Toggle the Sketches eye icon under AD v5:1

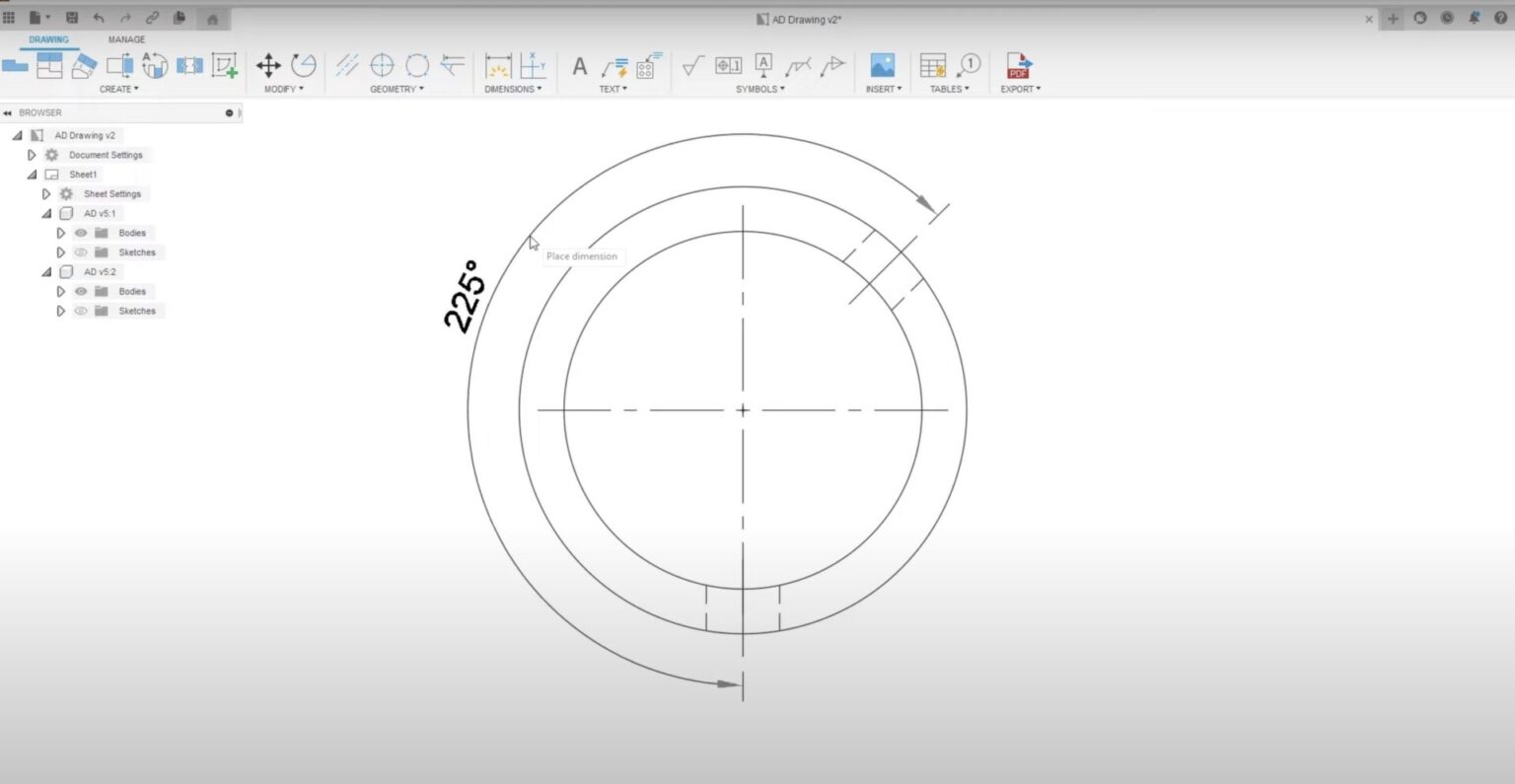pos(80,252)
